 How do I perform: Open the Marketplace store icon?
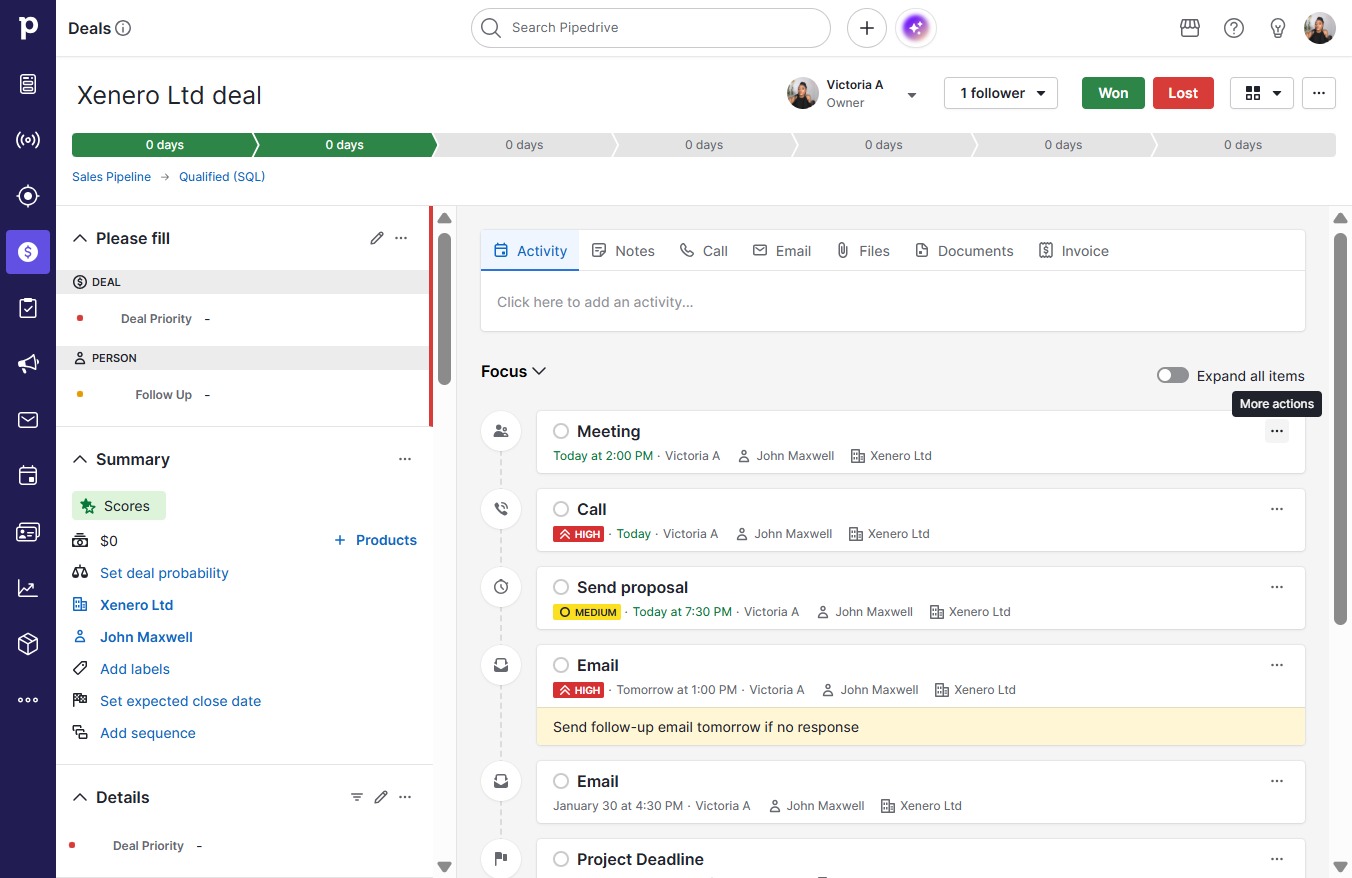1190,28
